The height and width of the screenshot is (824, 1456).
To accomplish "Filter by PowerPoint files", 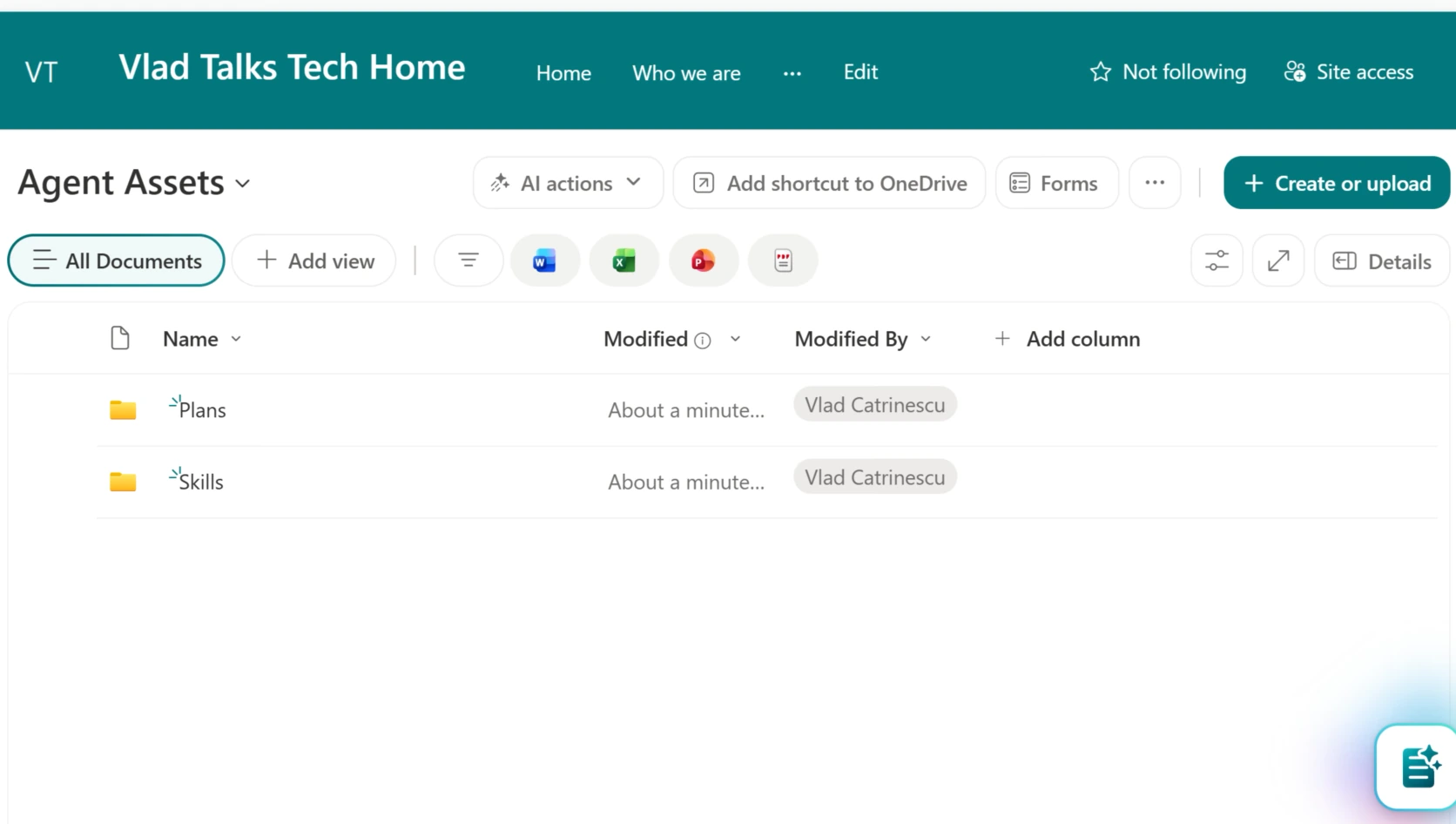I will 704,260.
